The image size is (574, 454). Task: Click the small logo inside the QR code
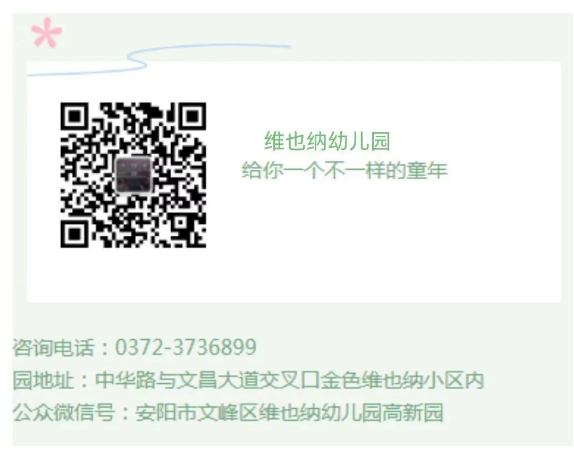pyautogui.click(x=133, y=175)
